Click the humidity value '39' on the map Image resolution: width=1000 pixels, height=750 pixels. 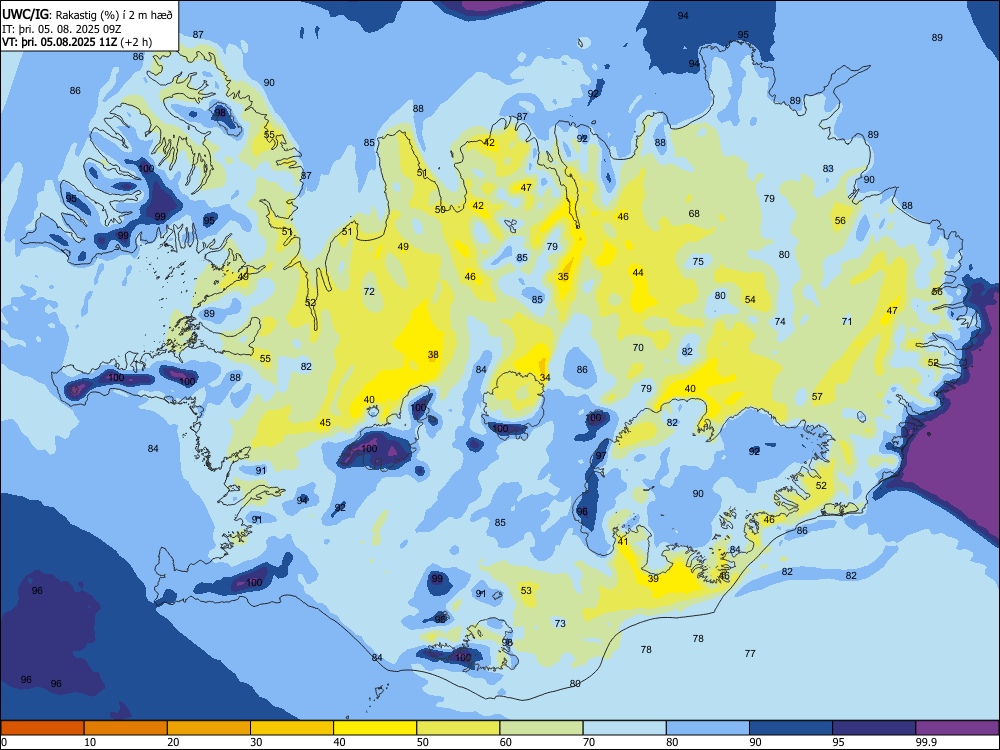click(653, 579)
